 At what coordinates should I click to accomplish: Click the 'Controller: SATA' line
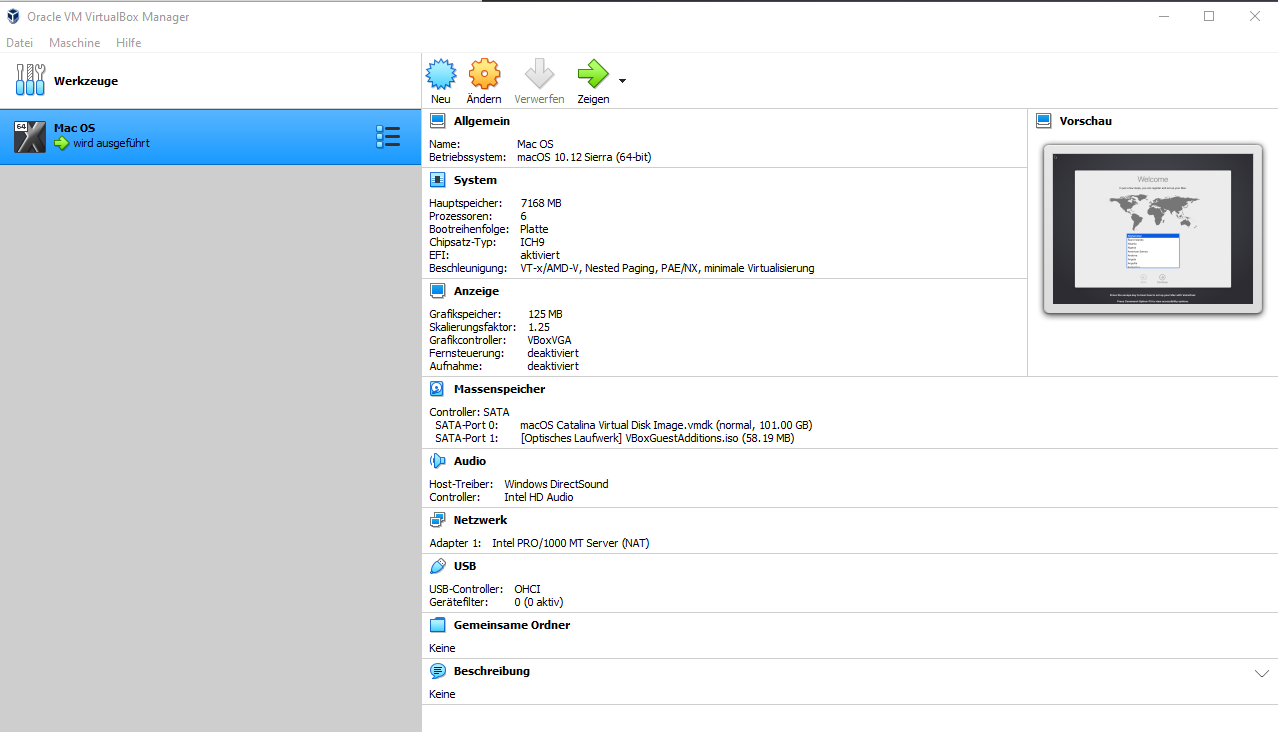[x=469, y=412]
